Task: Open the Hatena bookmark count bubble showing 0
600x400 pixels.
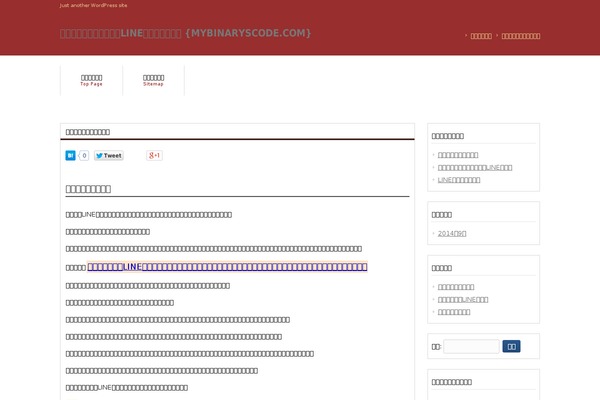Action: pyautogui.click(x=84, y=155)
